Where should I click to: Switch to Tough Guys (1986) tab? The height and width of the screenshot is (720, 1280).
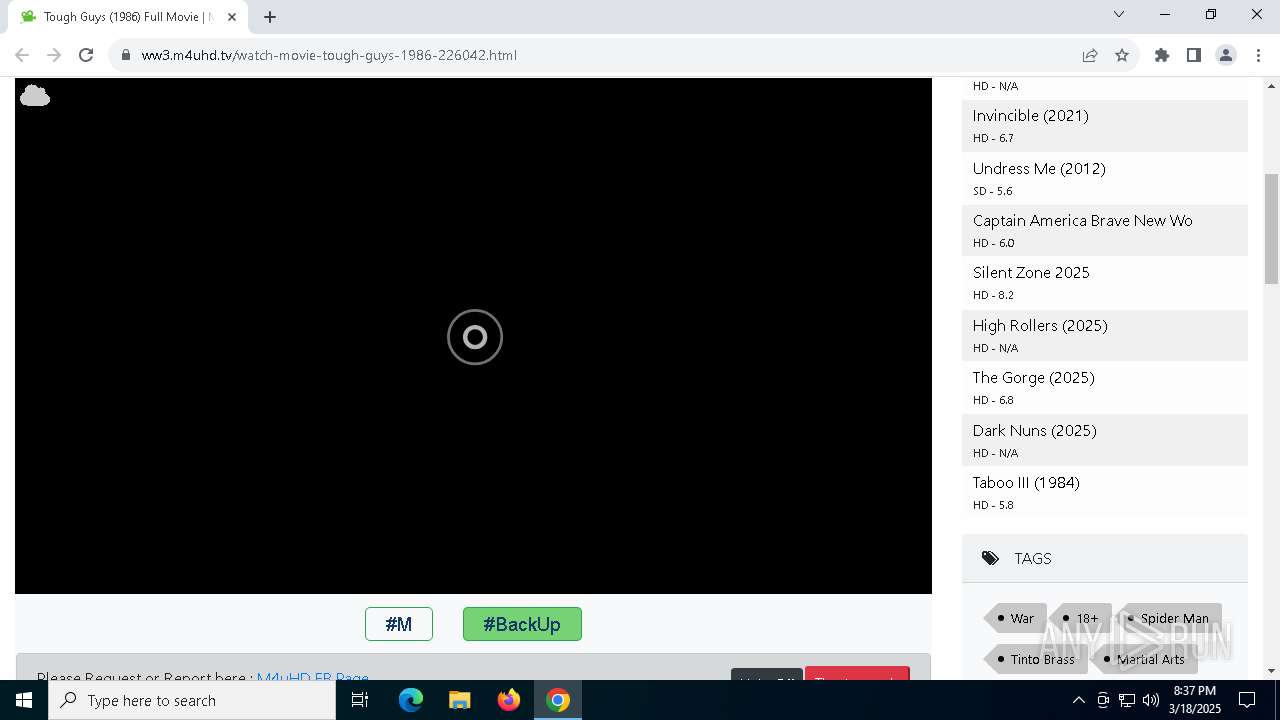[127, 17]
